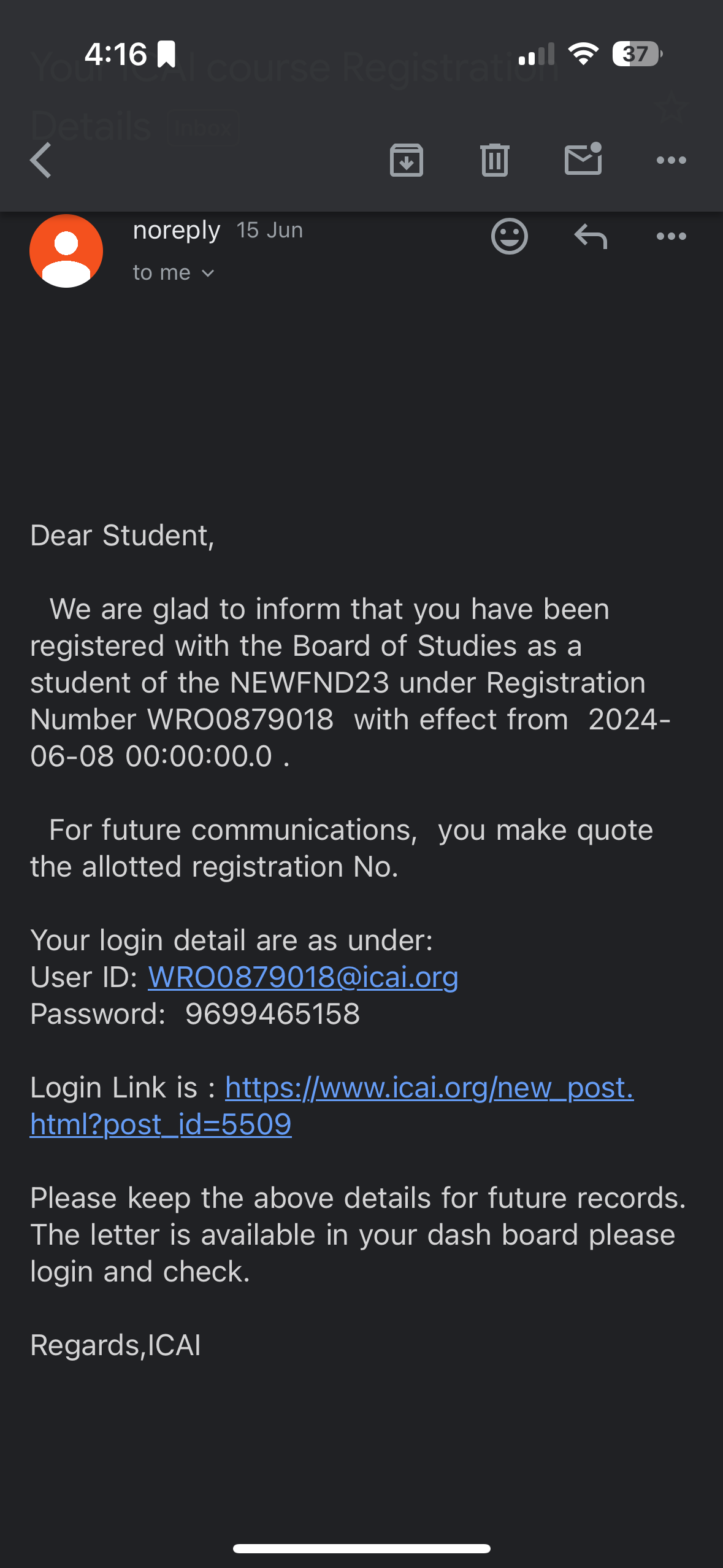Go back using the back arrow
The image size is (723, 1568).
point(40,160)
